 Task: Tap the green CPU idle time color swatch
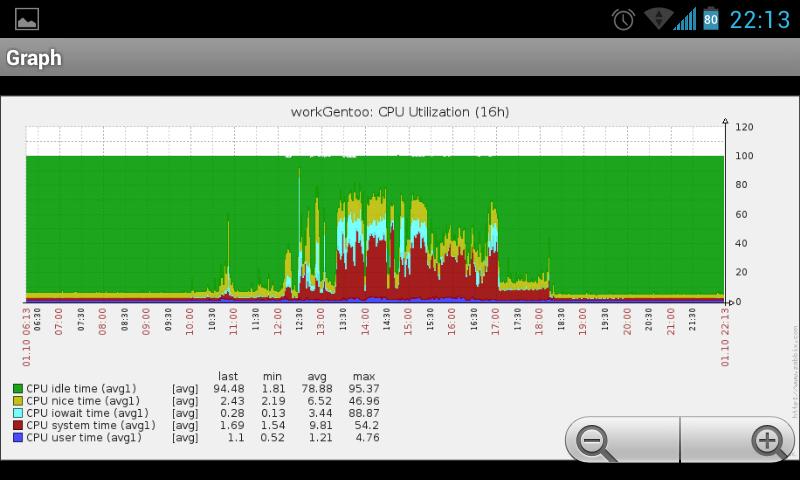(18, 389)
